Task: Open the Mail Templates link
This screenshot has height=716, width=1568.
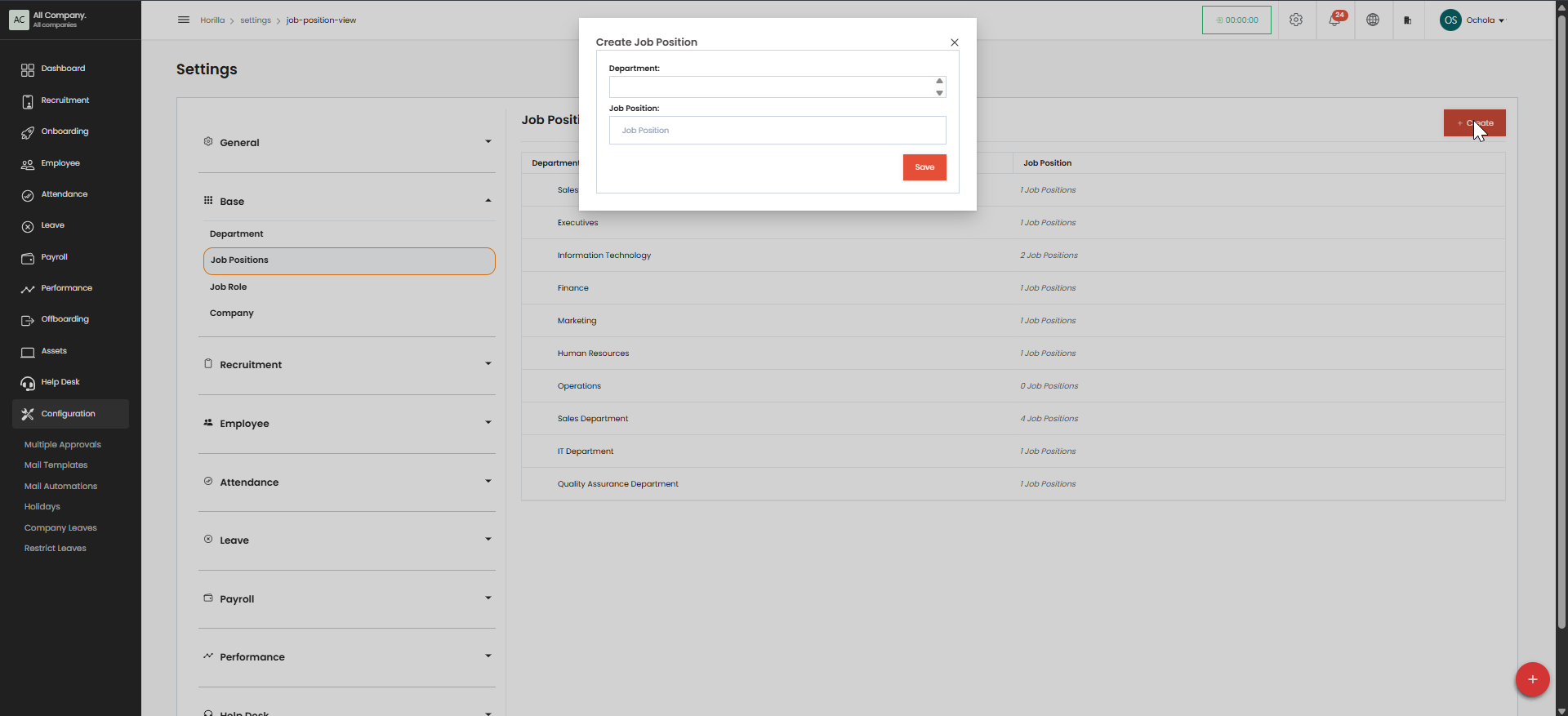Action: point(56,465)
